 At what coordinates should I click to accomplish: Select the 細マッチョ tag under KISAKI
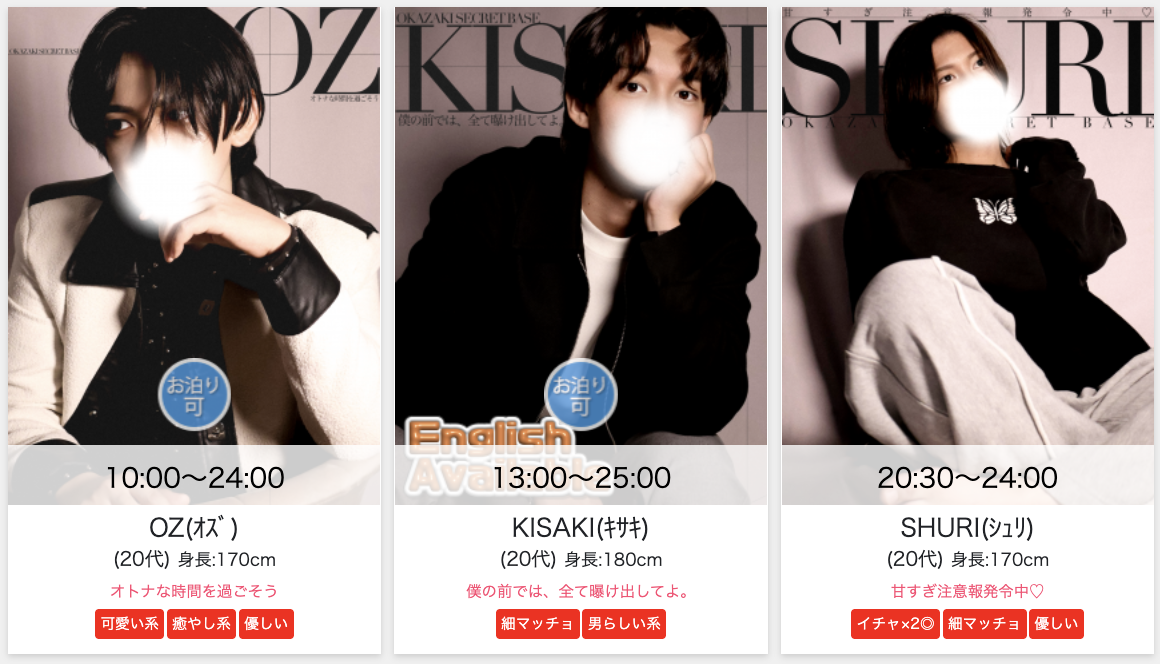coord(537,624)
